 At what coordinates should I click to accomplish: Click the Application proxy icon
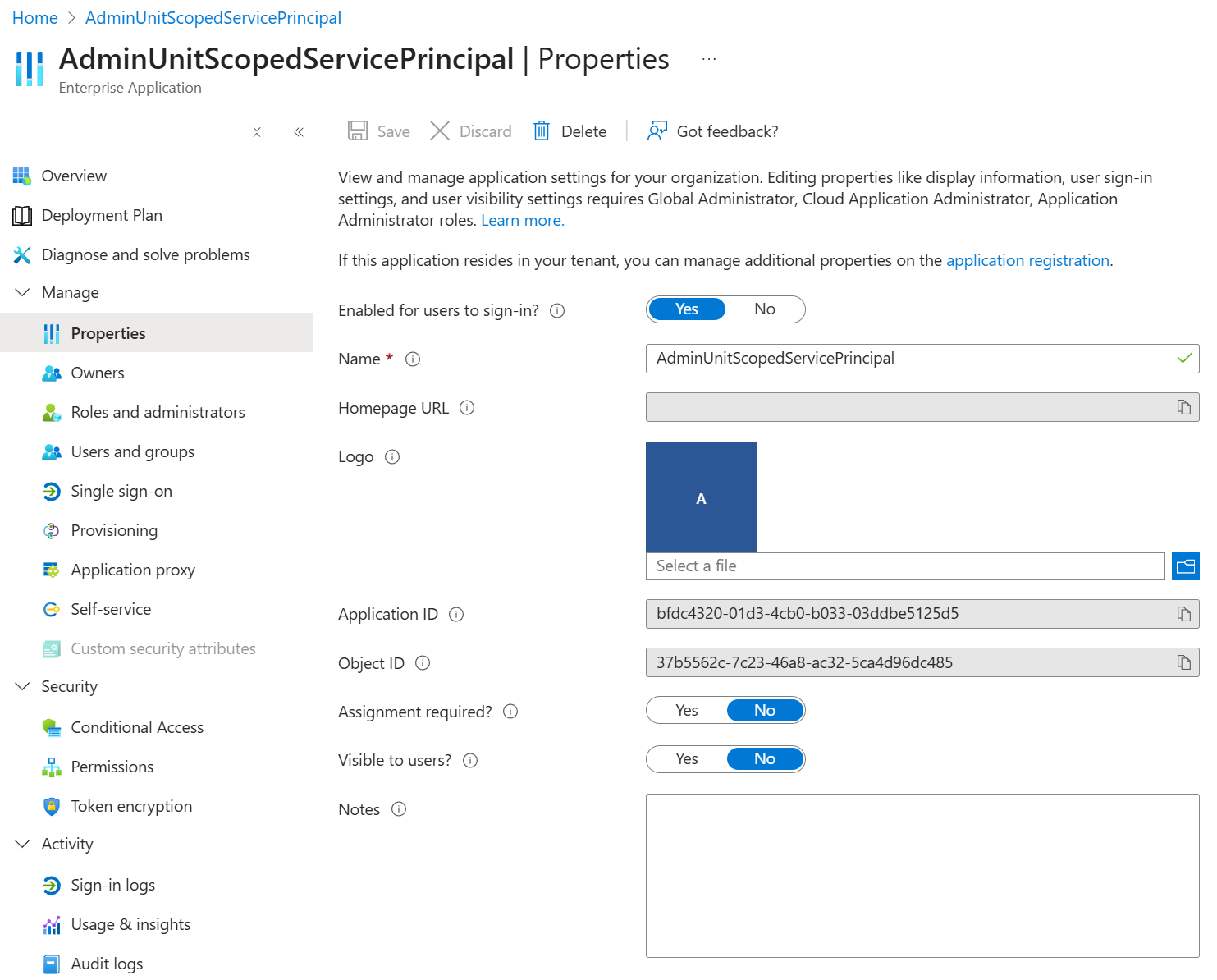pos(52,570)
